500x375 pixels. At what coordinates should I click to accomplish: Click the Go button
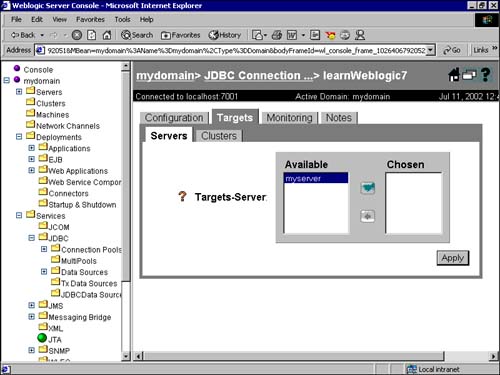click(452, 50)
